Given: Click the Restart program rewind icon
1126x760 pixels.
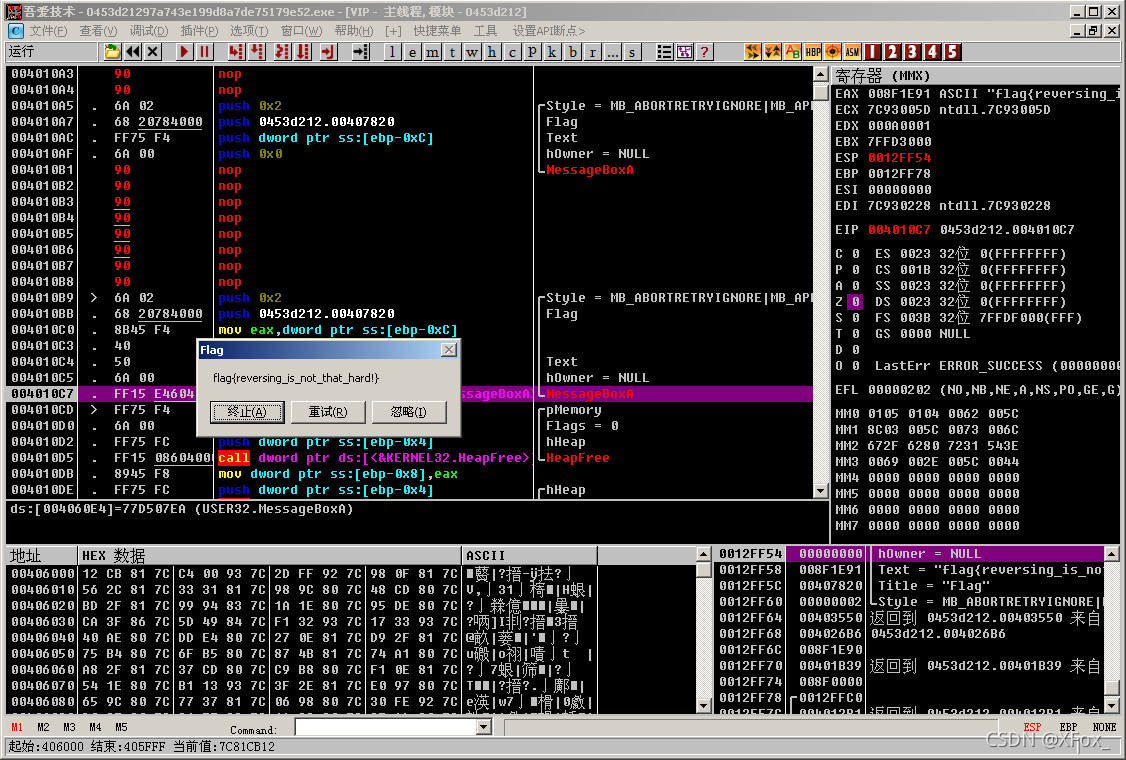Looking at the screenshot, I should coord(133,52).
